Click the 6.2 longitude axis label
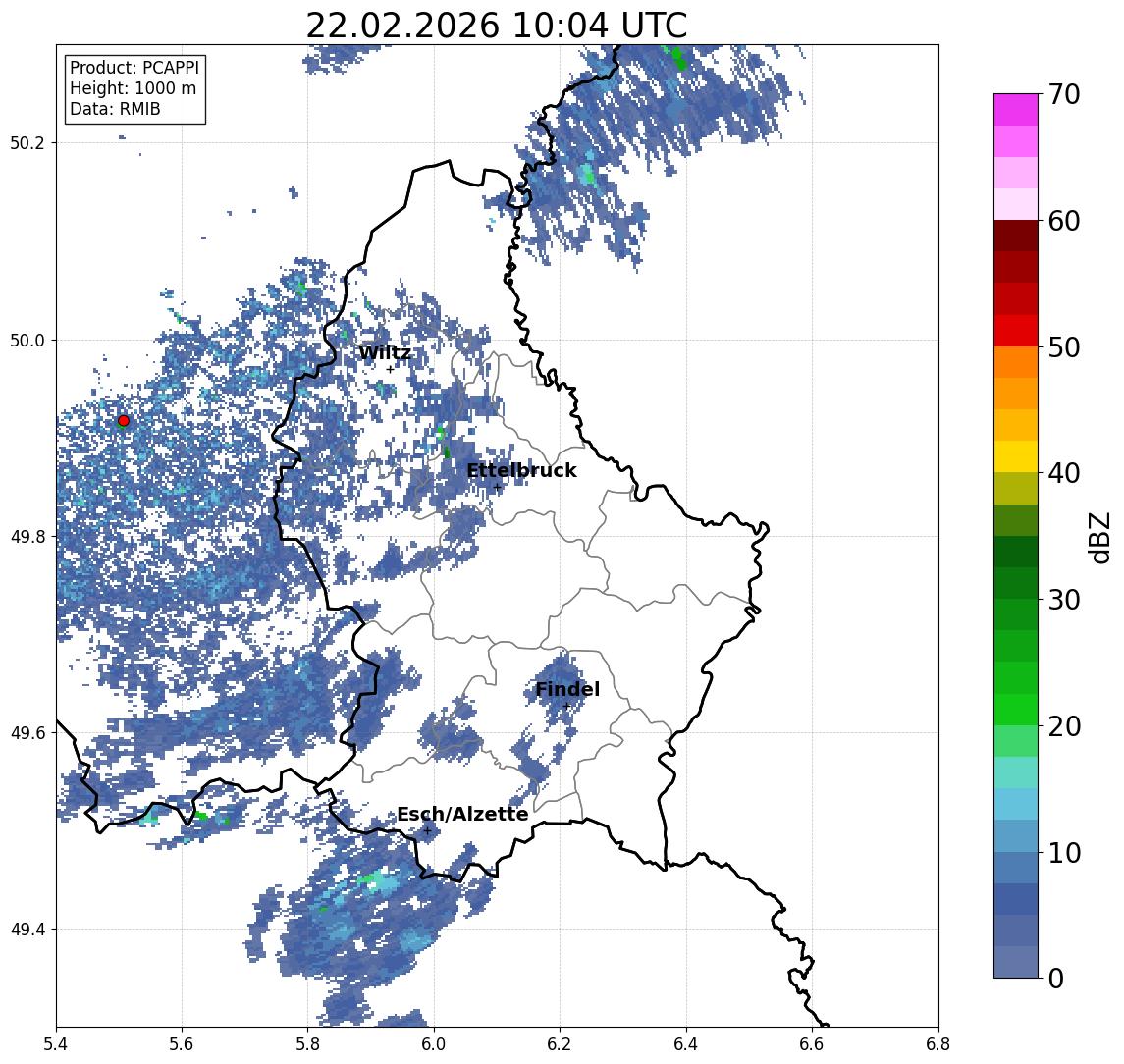Screen dimensions: 1124x1064 560,1044
